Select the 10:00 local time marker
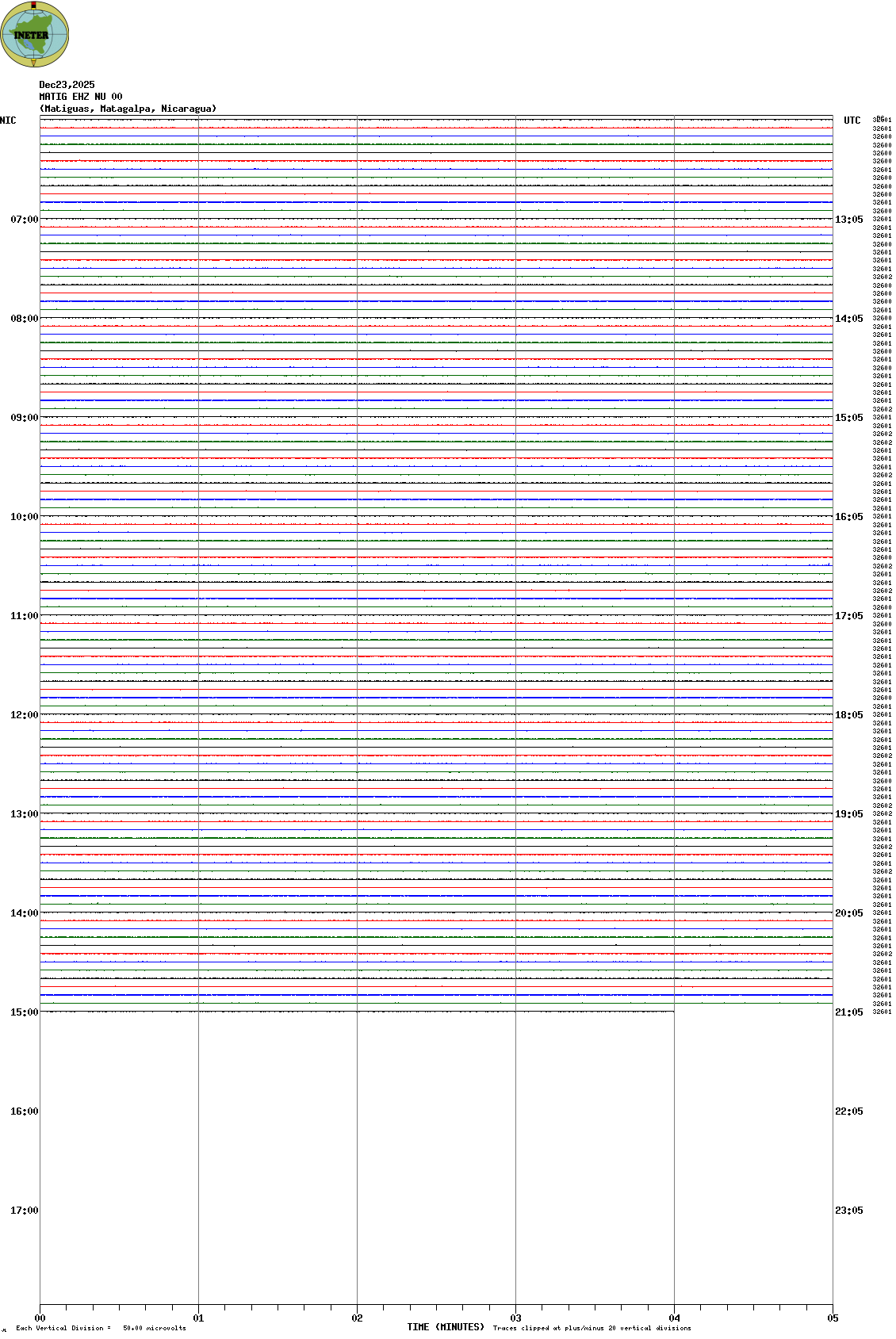The width and height of the screenshot is (896, 1339). click(x=24, y=517)
